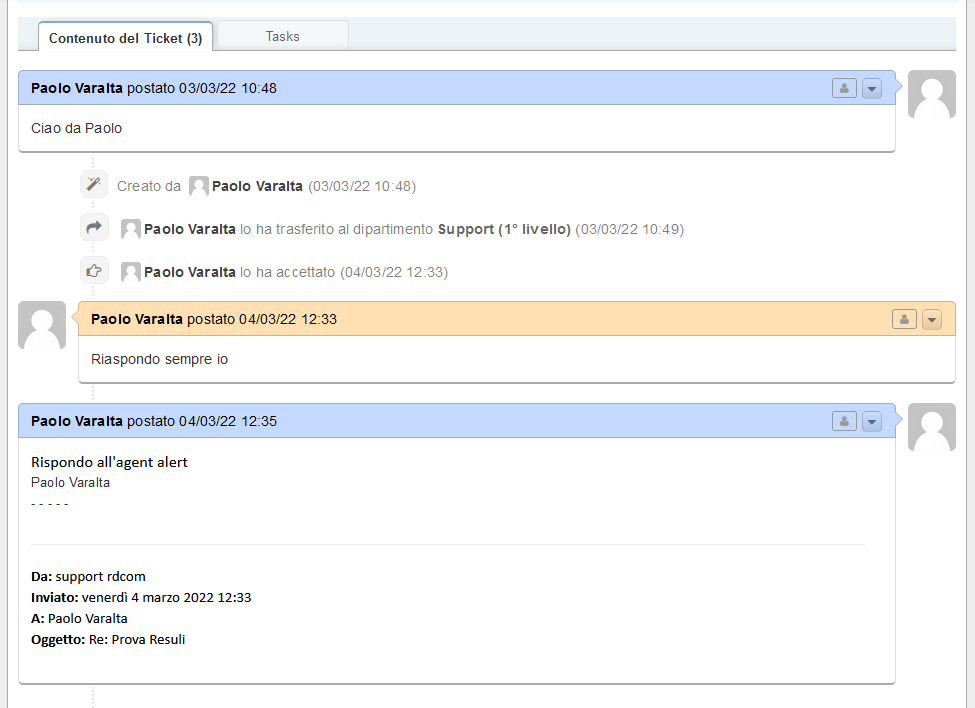Image resolution: width=975 pixels, height=708 pixels.
Task: Click avatar left of 'Riaspondo sempre io' message
Action: (42, 325)
